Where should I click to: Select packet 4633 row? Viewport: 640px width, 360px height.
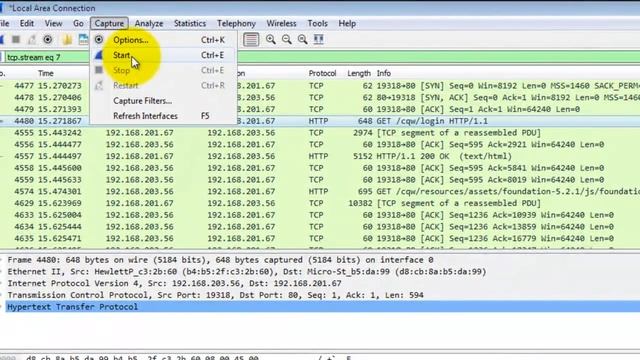coord(320,215)
